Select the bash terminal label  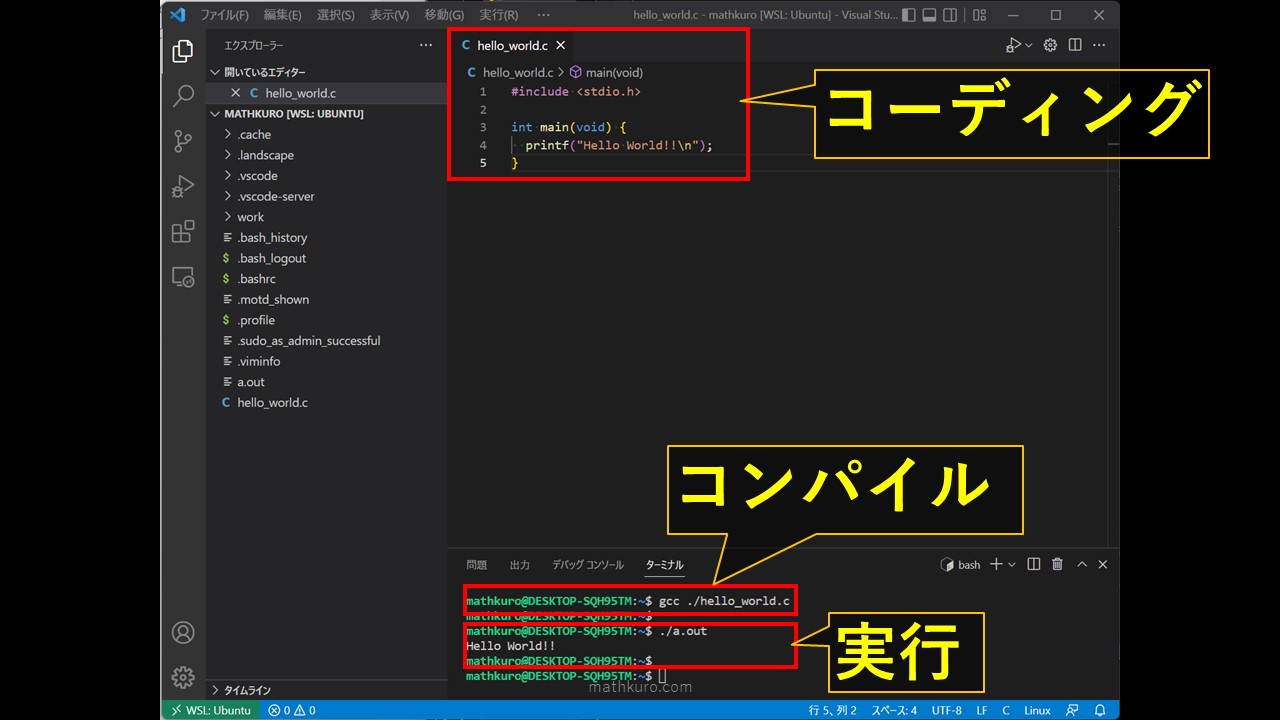pos(961,565)
